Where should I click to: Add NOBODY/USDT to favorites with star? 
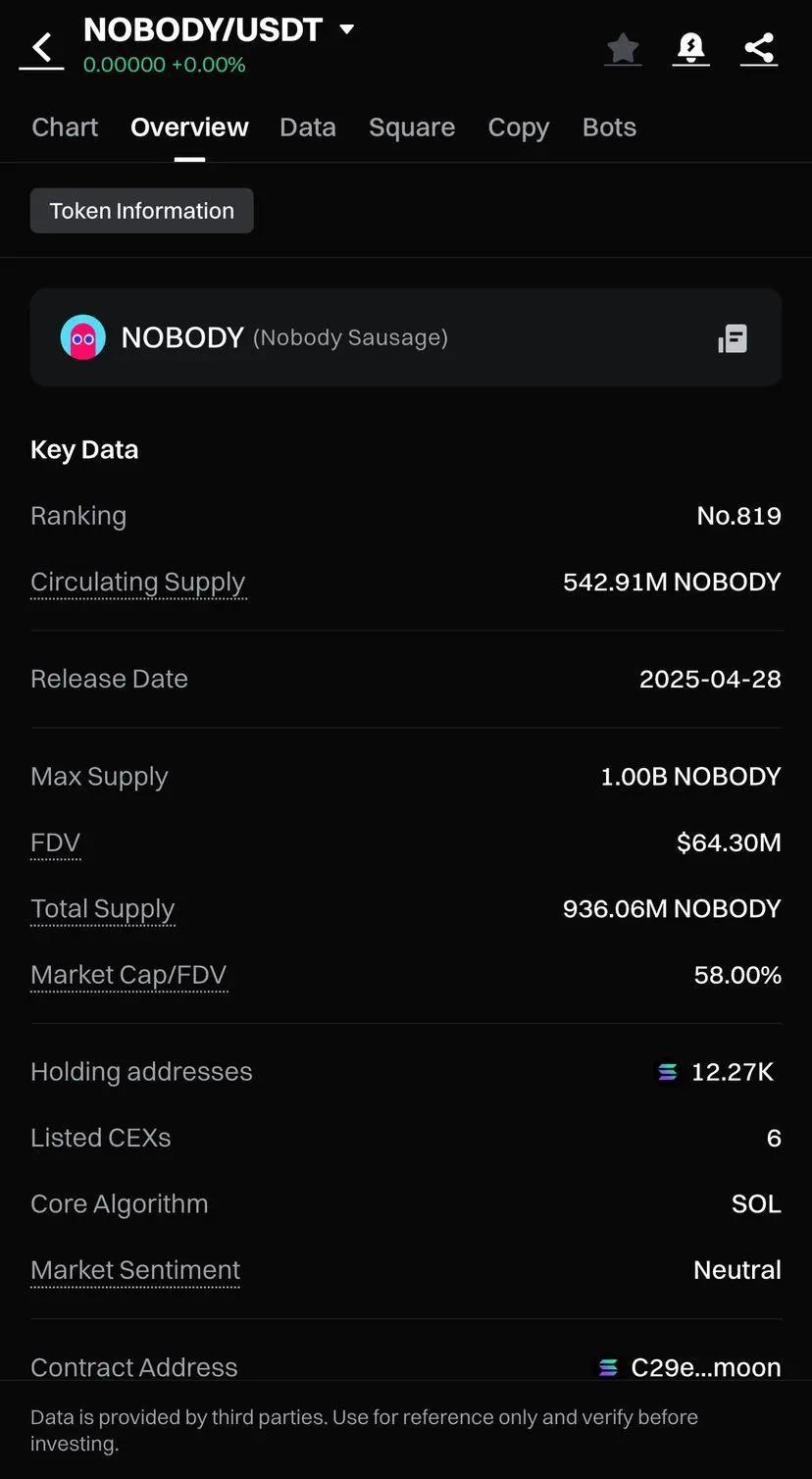pos(623,48)
